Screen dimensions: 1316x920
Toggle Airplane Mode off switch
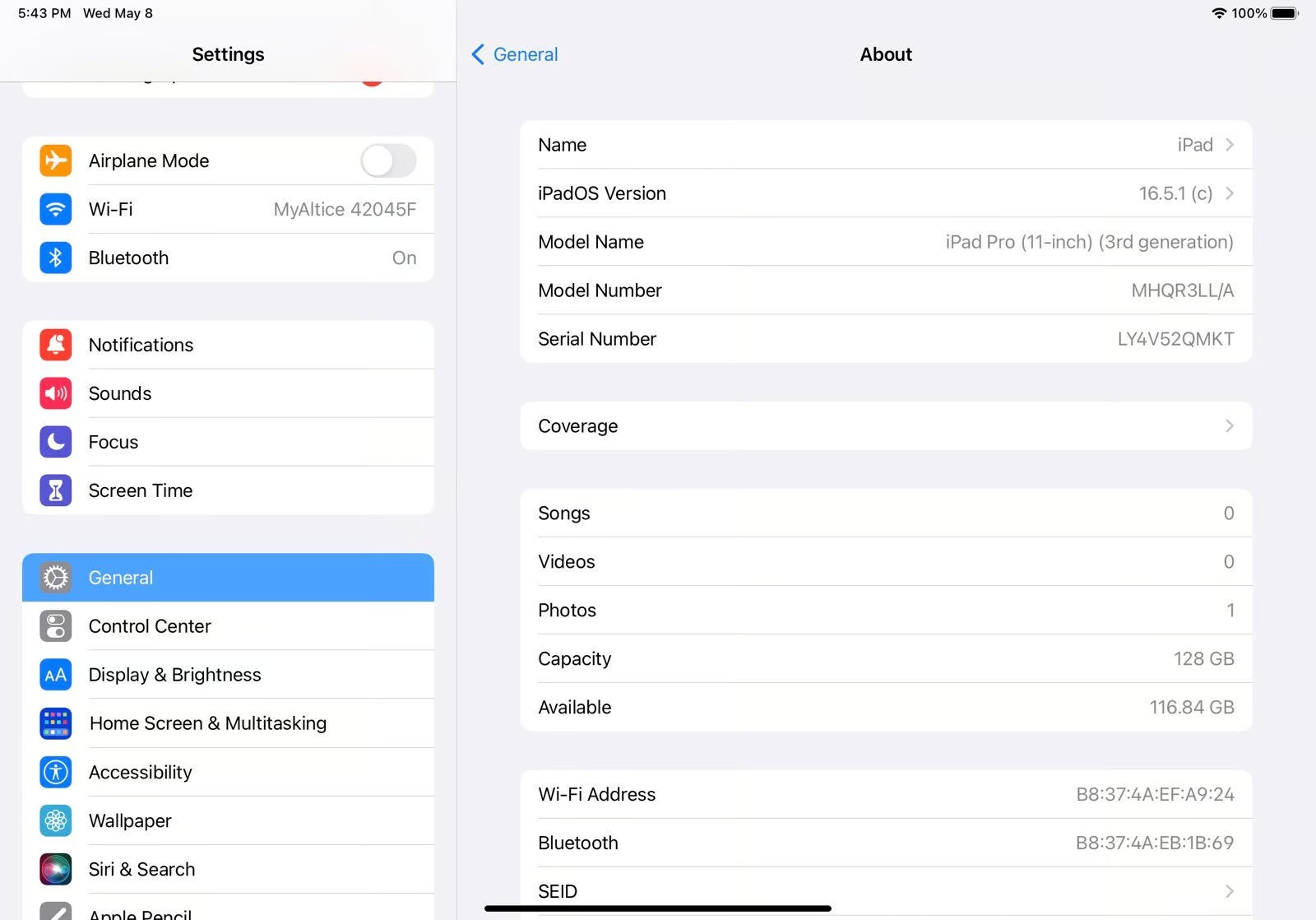387,160
